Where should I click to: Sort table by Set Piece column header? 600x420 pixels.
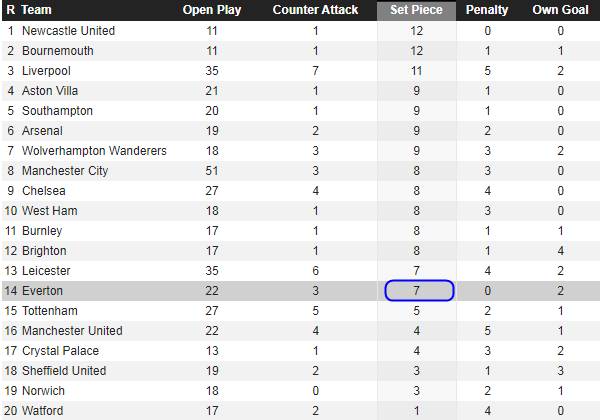point(416,10)
